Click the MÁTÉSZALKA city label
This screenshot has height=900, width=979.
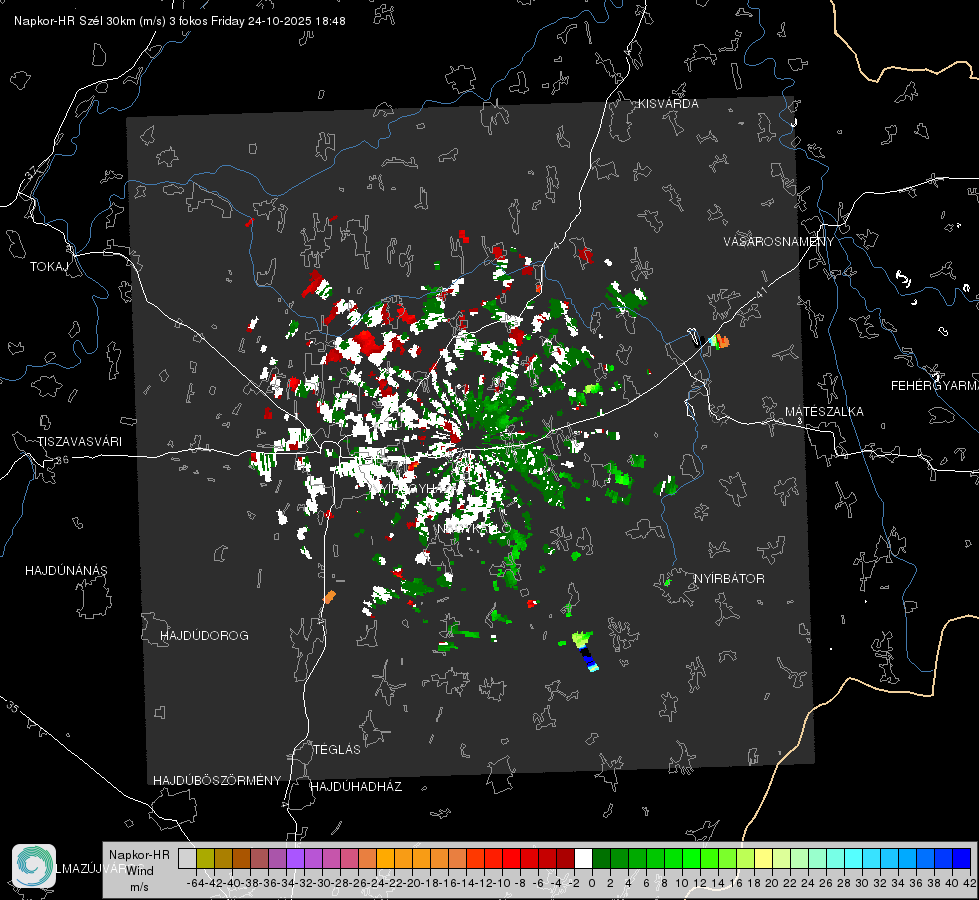pos(824,412)
